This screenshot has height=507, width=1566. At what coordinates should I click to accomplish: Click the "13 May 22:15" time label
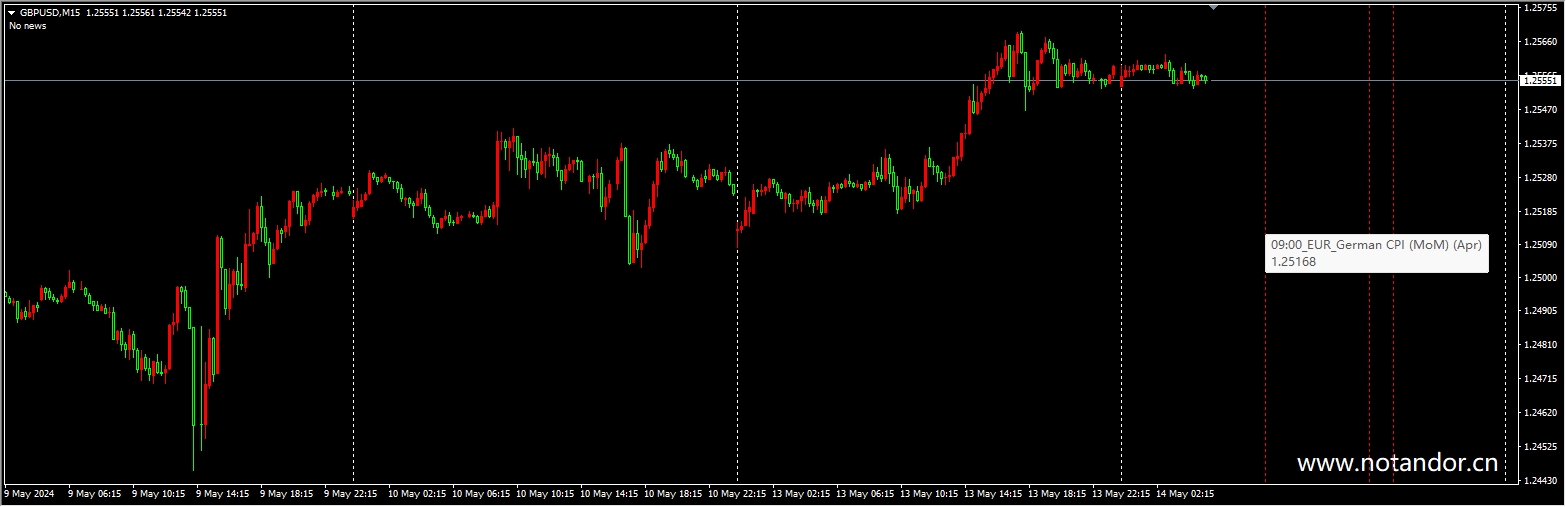(1121, 494)
